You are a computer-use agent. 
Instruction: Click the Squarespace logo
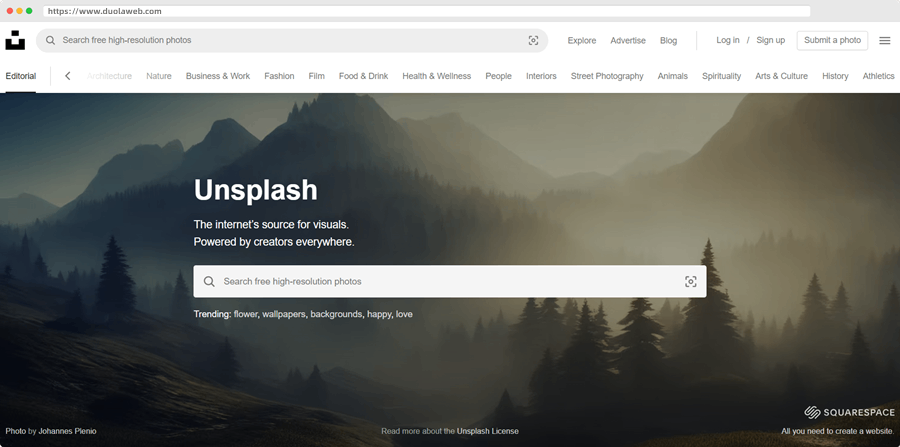849,412
